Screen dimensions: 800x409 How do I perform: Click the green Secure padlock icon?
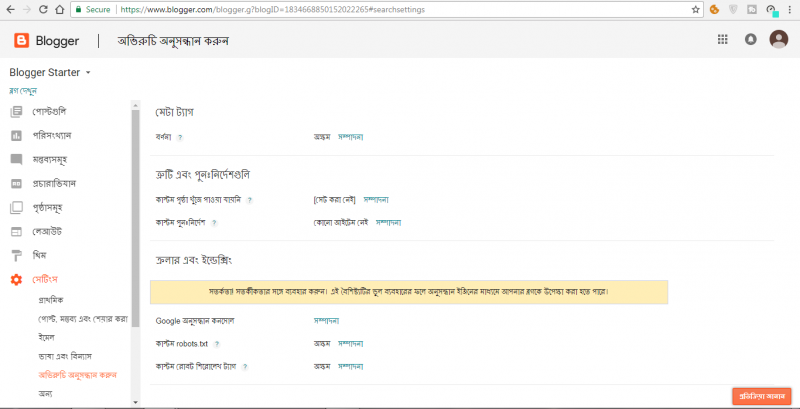coord(78,10)
